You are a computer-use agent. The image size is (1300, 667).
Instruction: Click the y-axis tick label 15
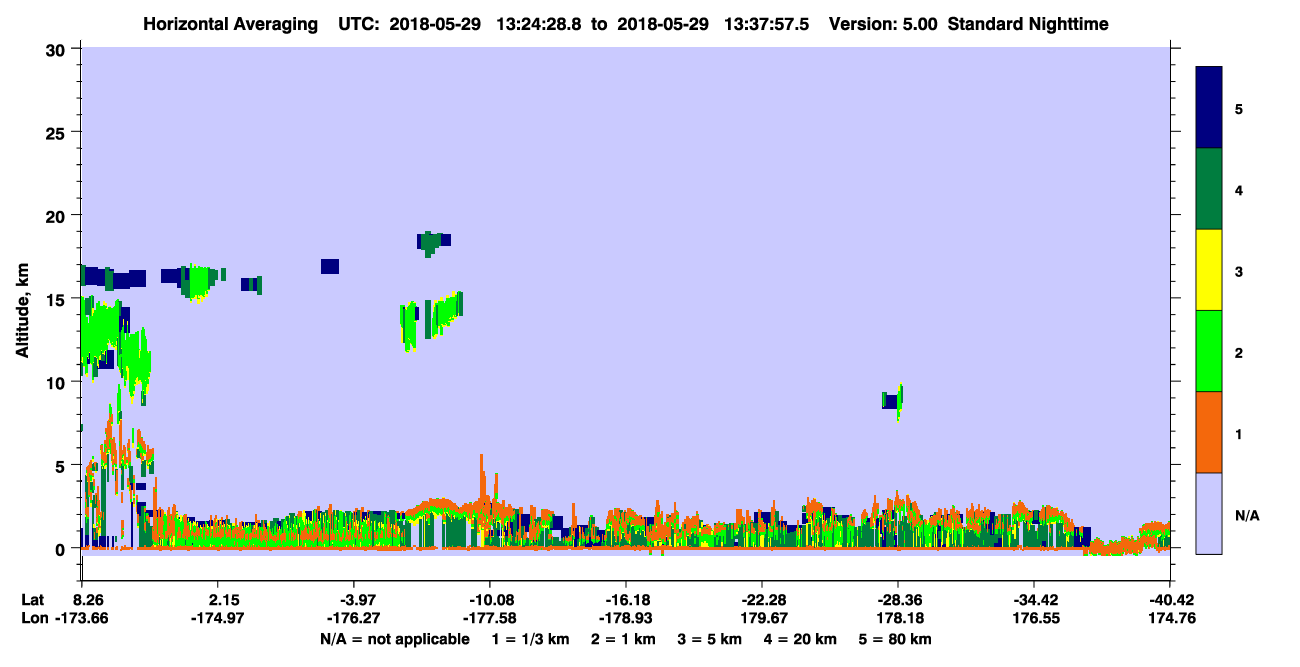pos(58,299)
